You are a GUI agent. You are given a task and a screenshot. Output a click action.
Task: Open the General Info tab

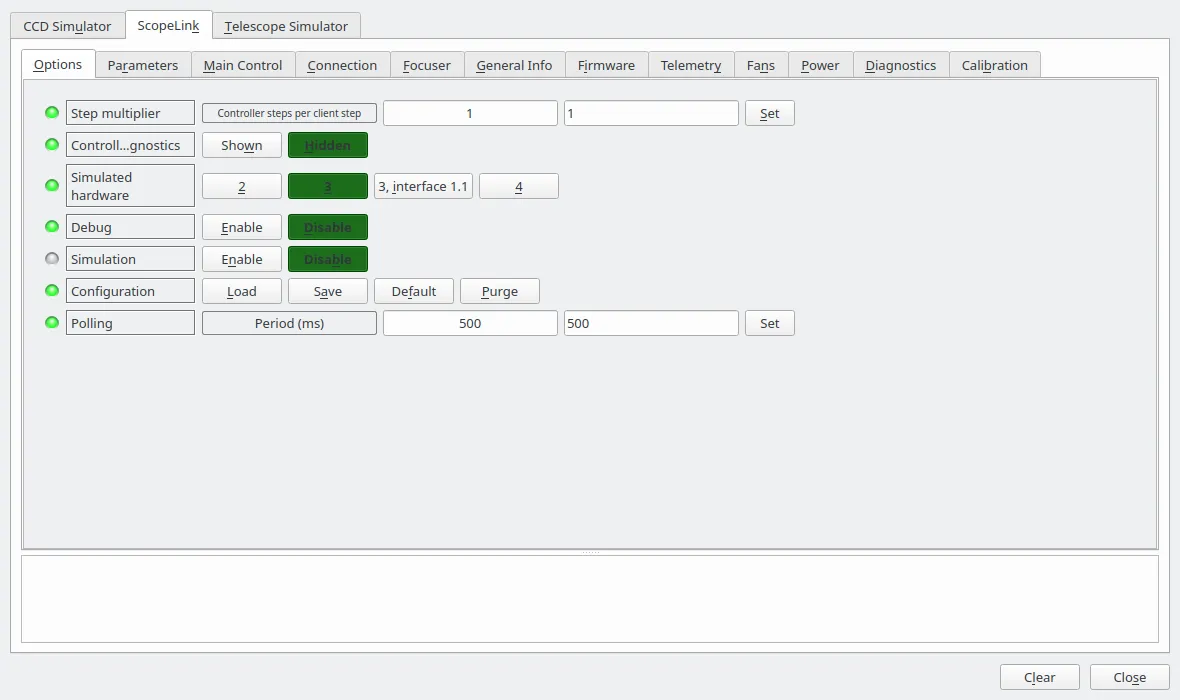tap(514, 65)
